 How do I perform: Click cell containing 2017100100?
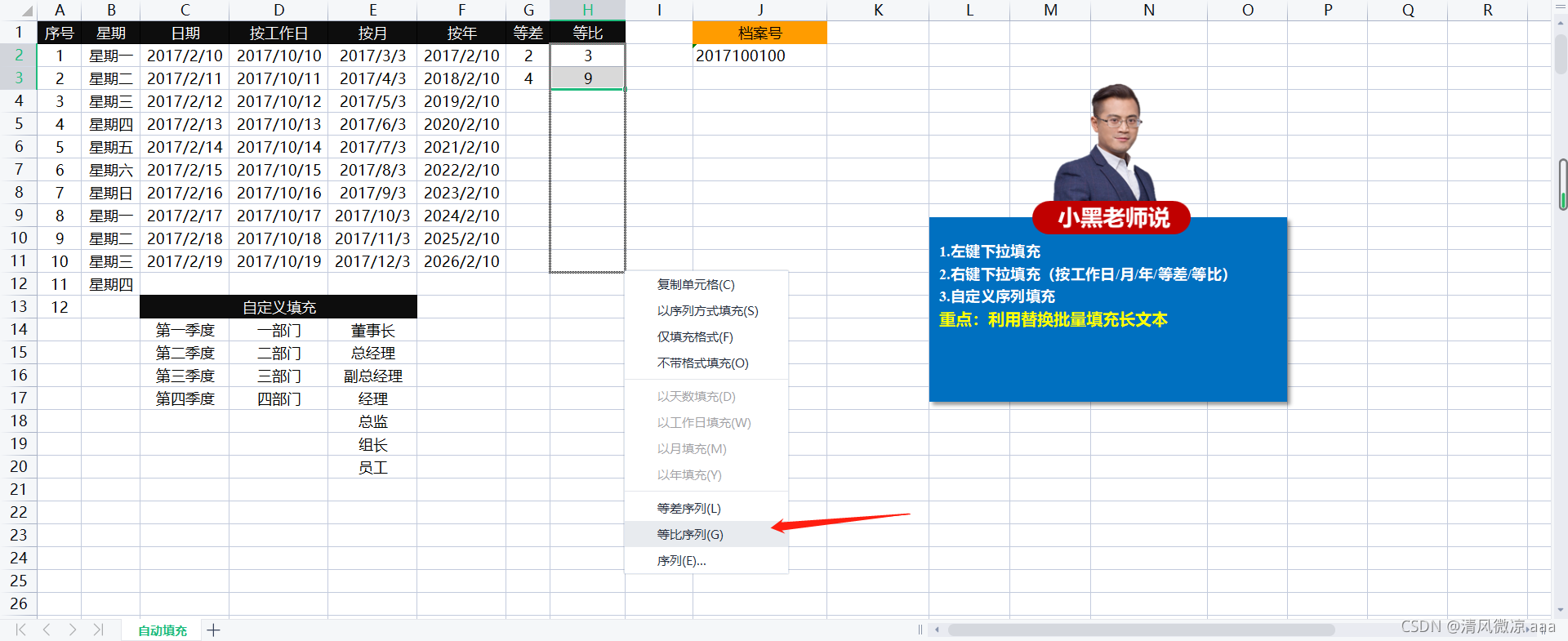759,56
